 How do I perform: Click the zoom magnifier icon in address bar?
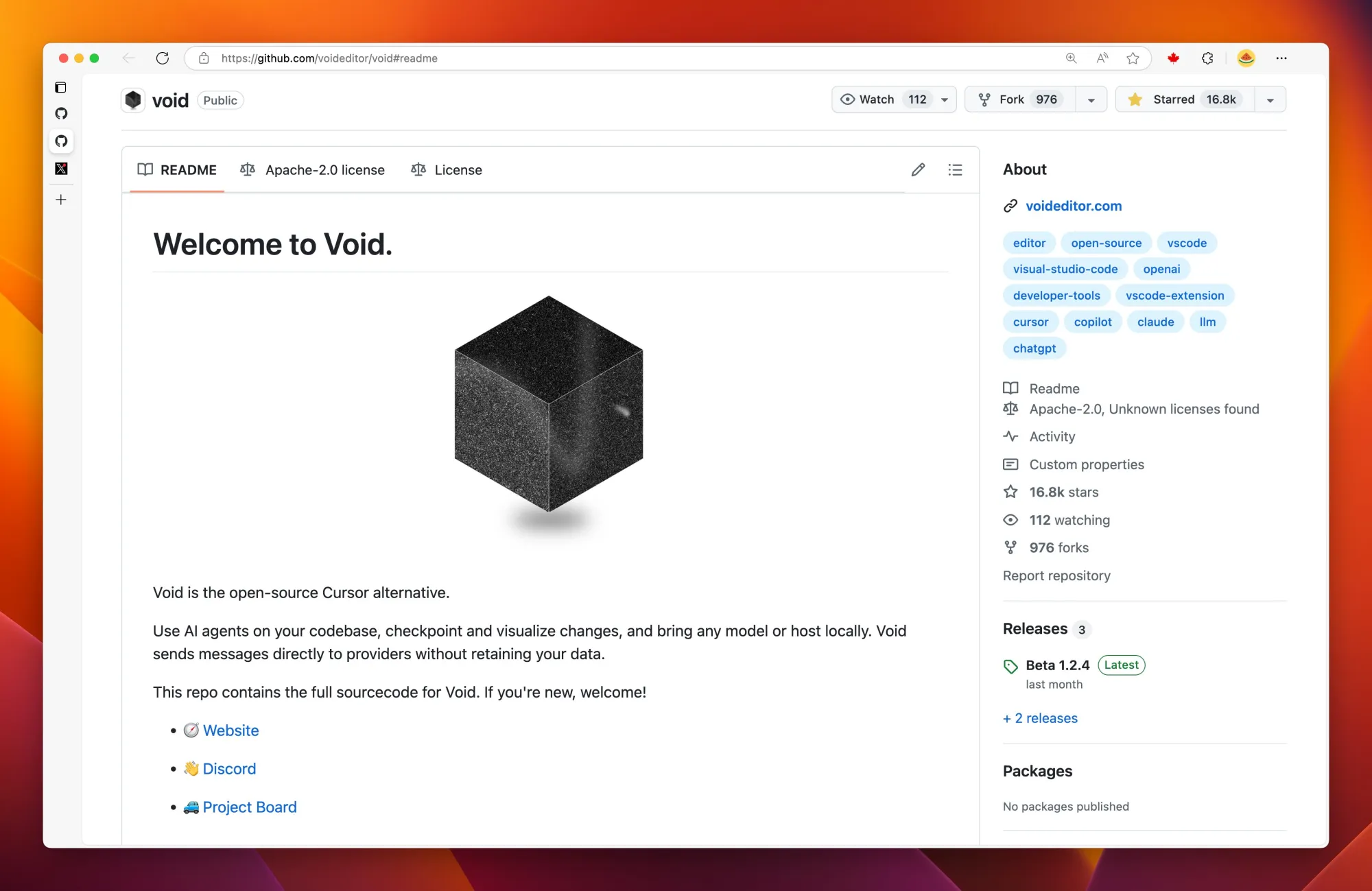tap(1071, 58)
